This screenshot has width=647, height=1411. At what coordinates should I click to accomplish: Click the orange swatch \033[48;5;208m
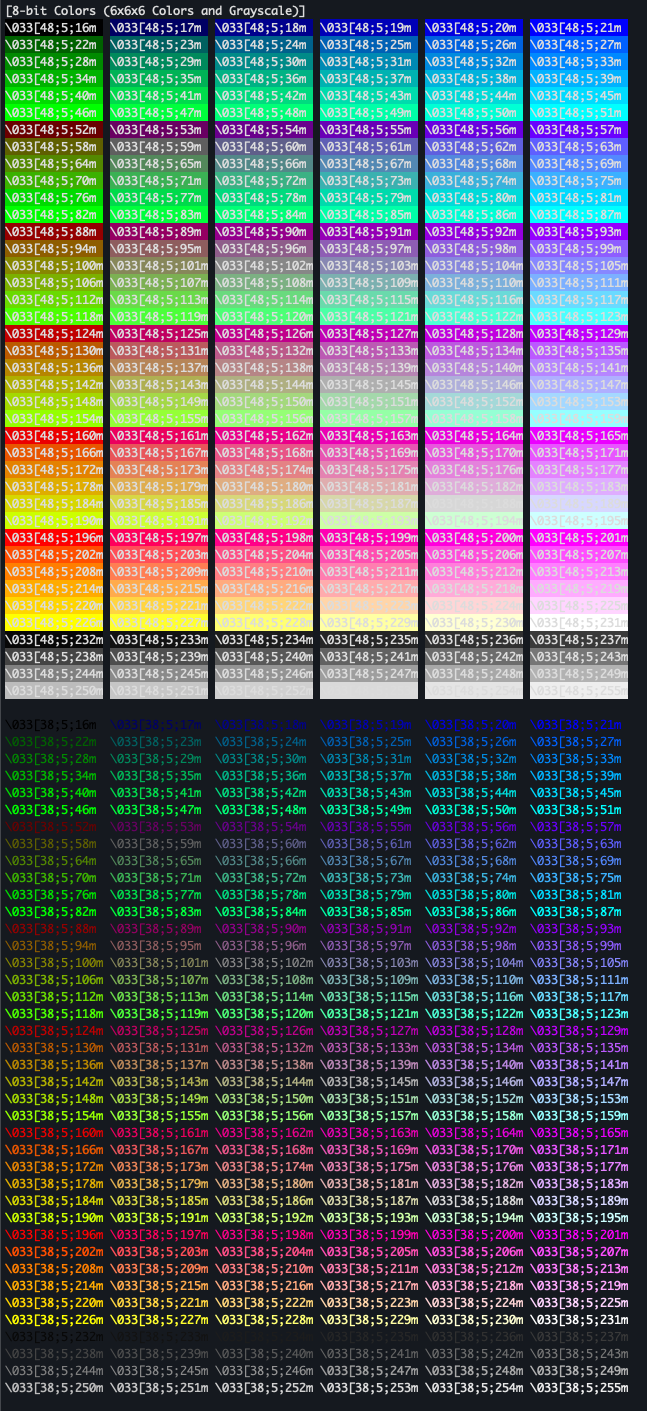pyautogui.click(x=54, y=572)
